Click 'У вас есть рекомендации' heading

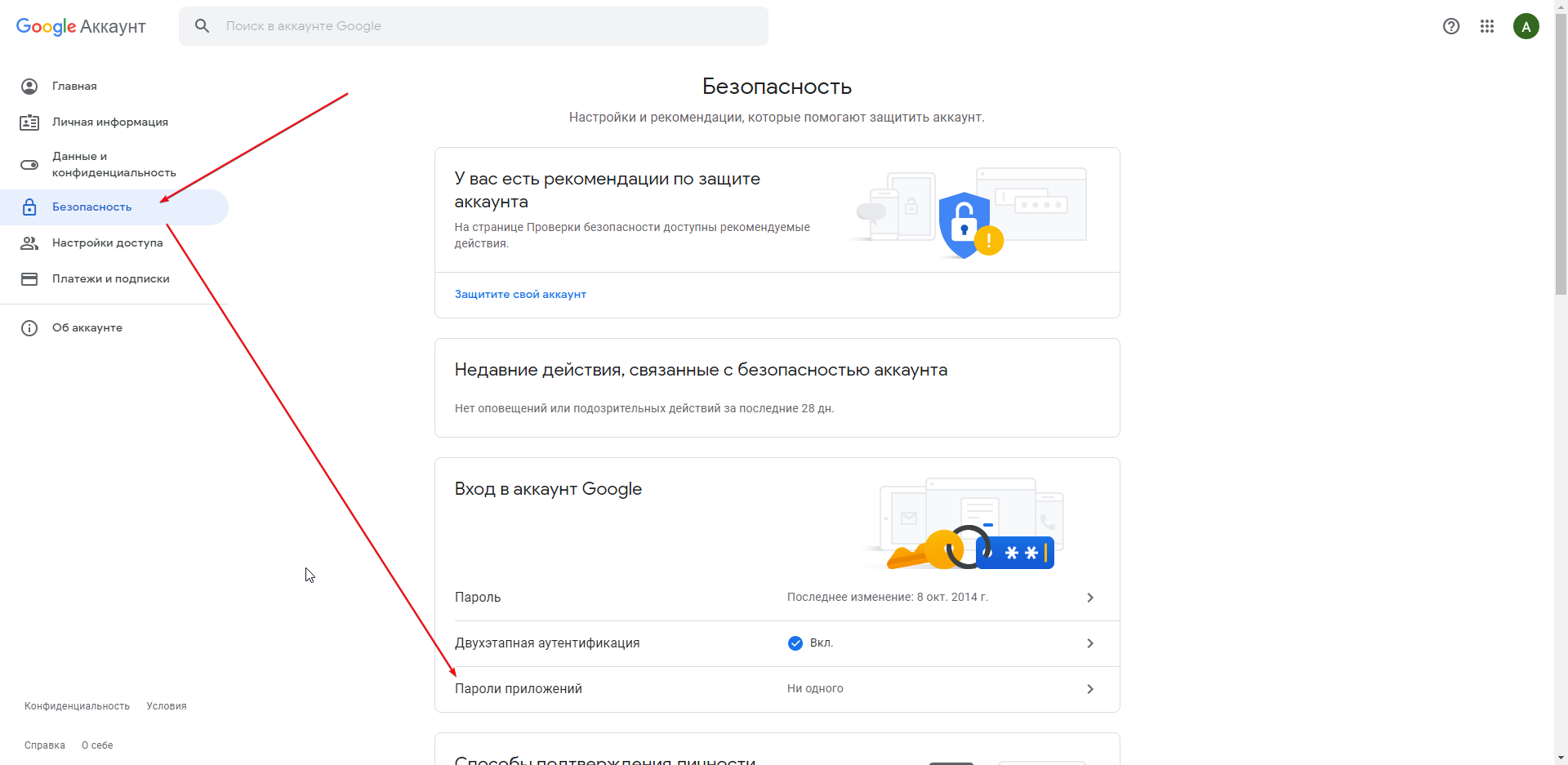point(607,190)
